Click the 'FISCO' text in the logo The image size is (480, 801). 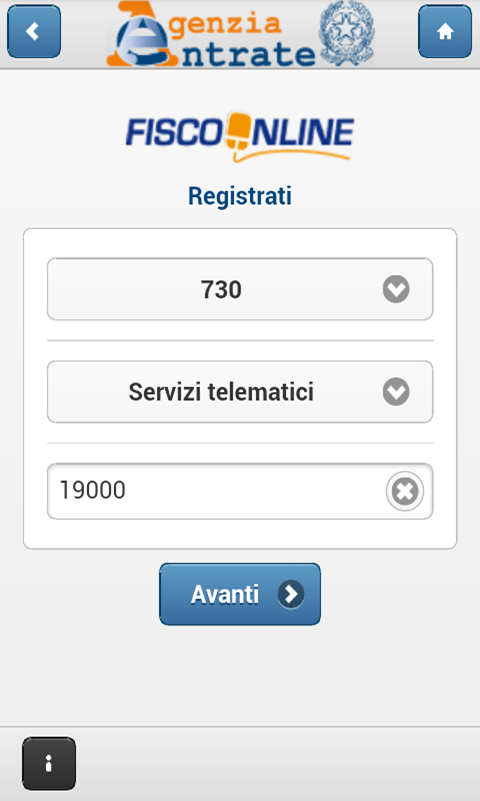[x=174, y=132]
